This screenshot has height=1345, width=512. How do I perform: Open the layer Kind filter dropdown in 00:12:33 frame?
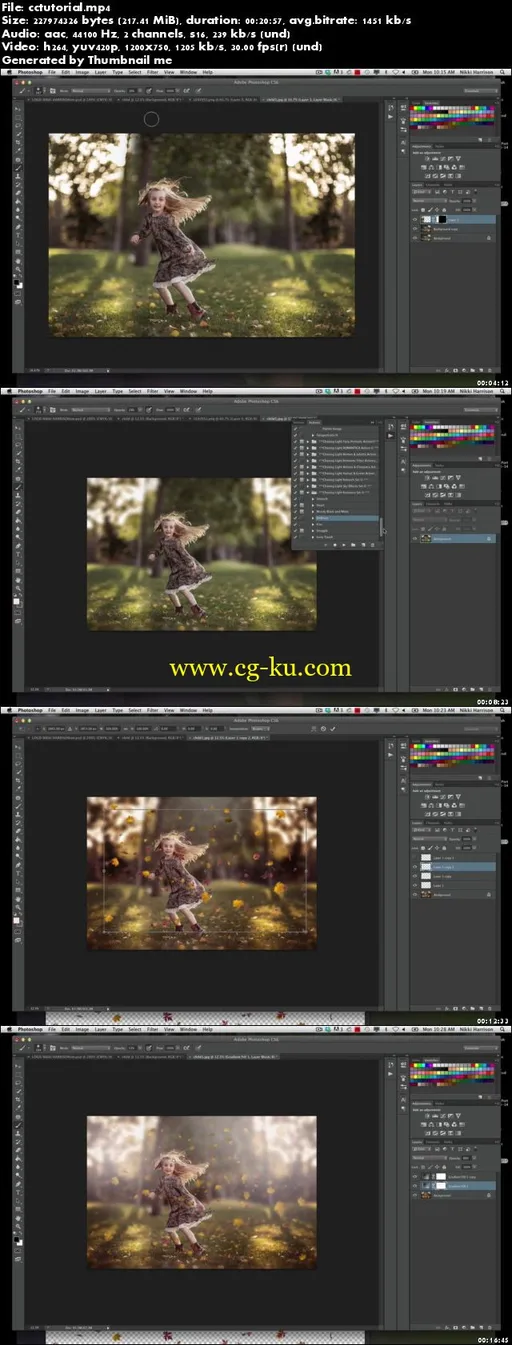[422, 830]
